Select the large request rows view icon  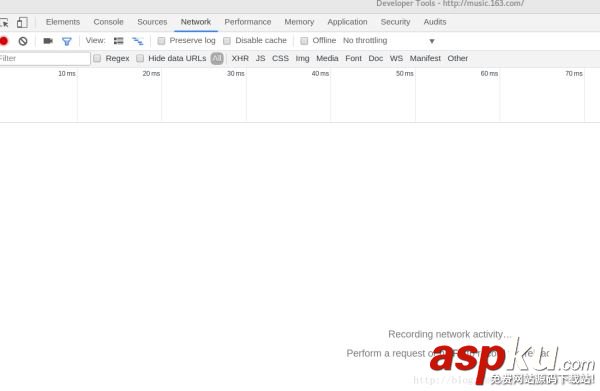pos(119,41)
